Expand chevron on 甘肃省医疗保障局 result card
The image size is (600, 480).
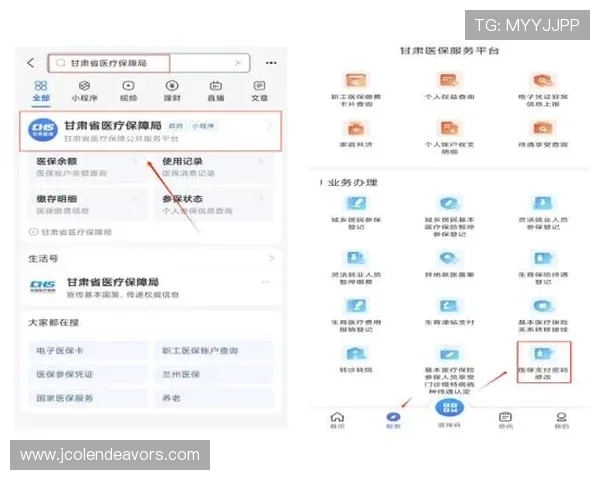(x=270, y=126)
